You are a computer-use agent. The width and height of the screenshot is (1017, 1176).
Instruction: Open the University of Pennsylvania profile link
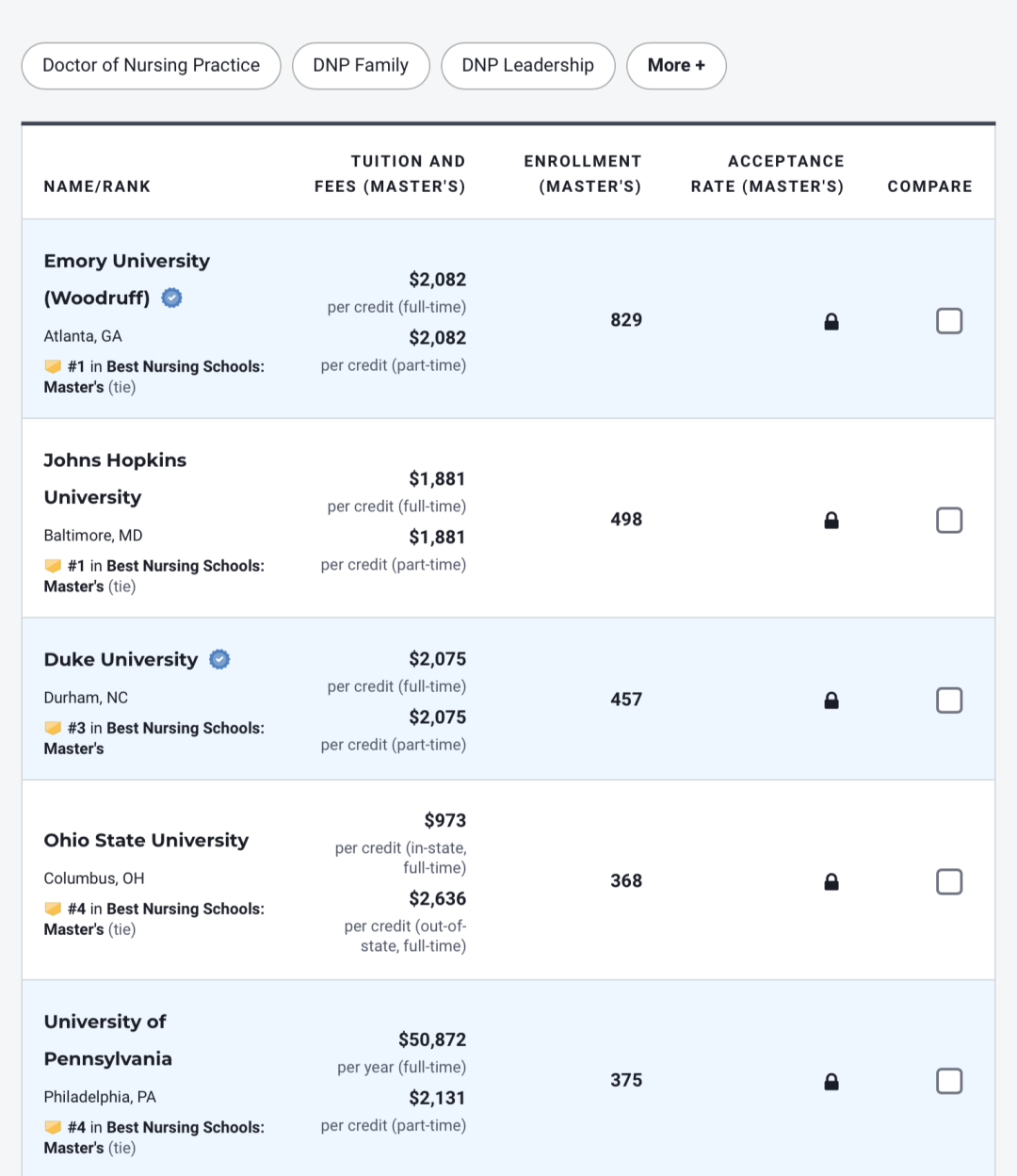pyautogui.click(x=106, y=1039)
